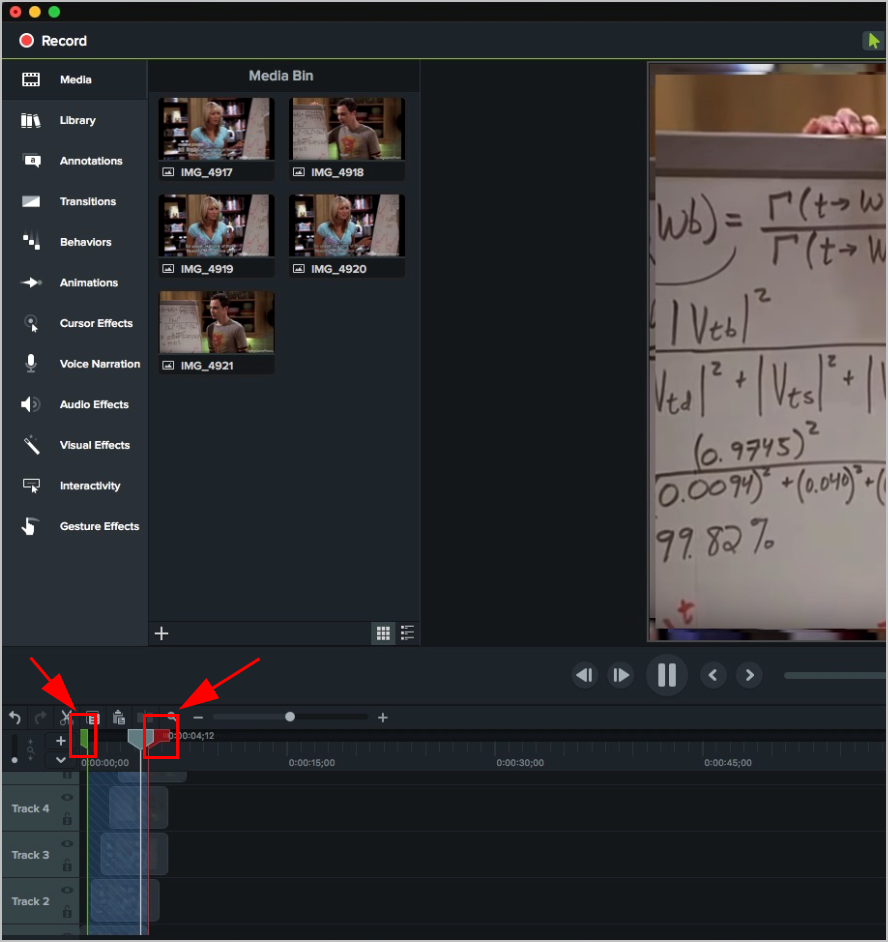888x942 pixels.
Task: Paste media onto the timeline
Action: [118, 717]
